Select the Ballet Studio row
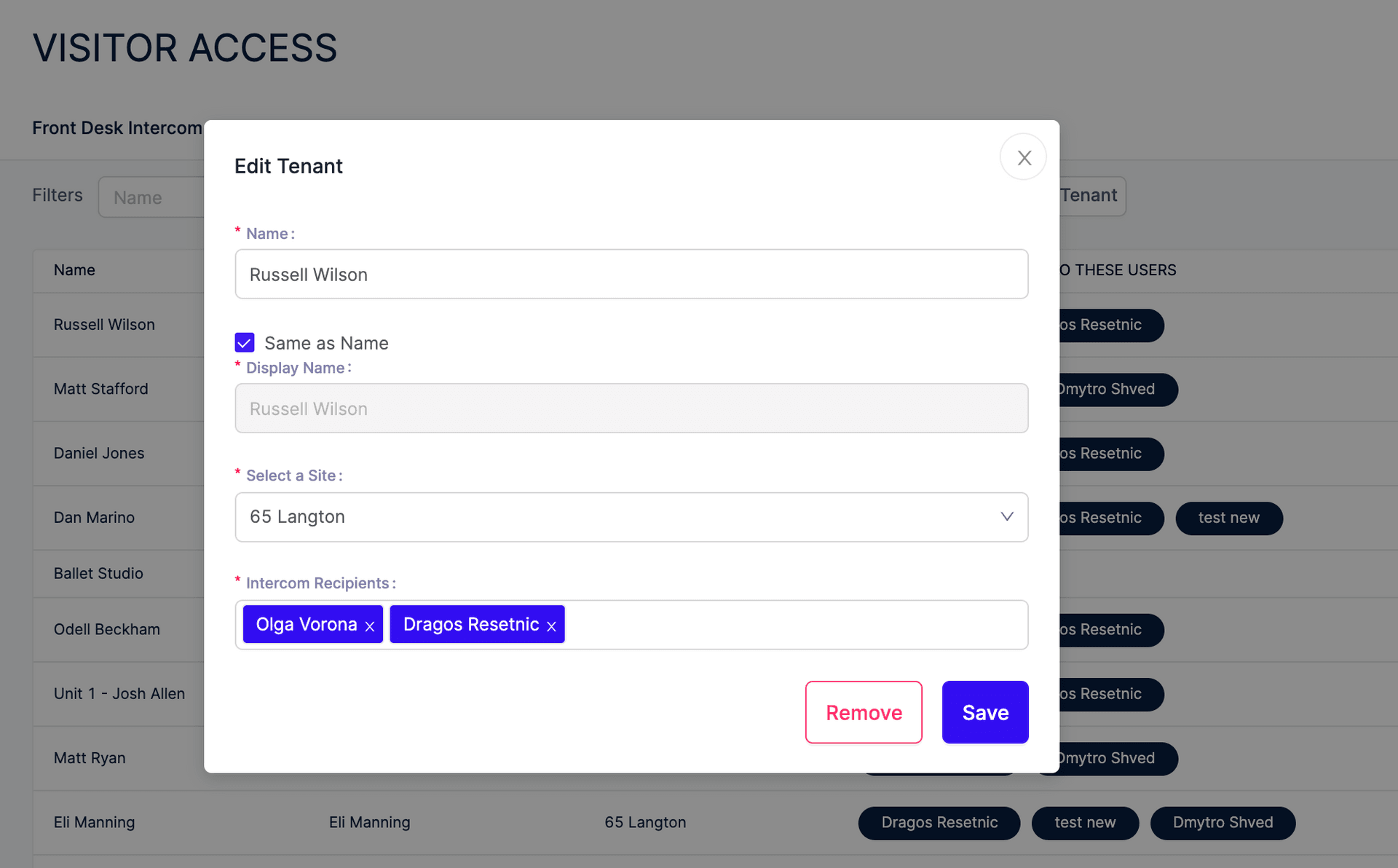Screen dimensions: 1398x868 click(98, 574)
